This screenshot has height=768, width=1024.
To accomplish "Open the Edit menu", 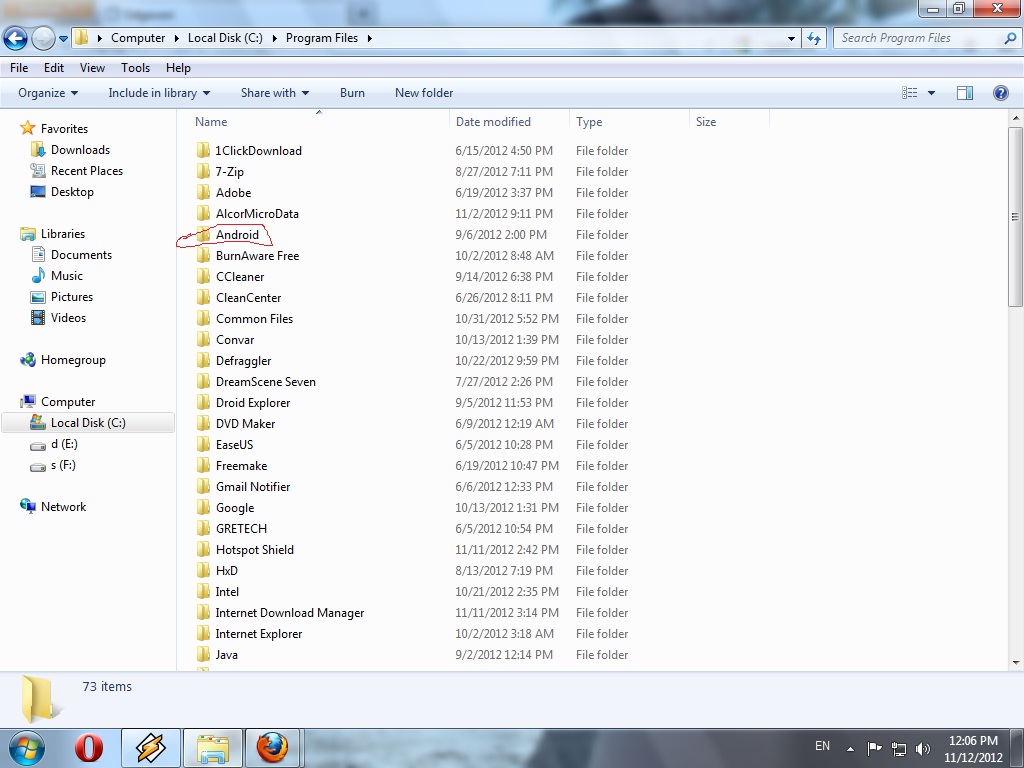I will [54, 68].
